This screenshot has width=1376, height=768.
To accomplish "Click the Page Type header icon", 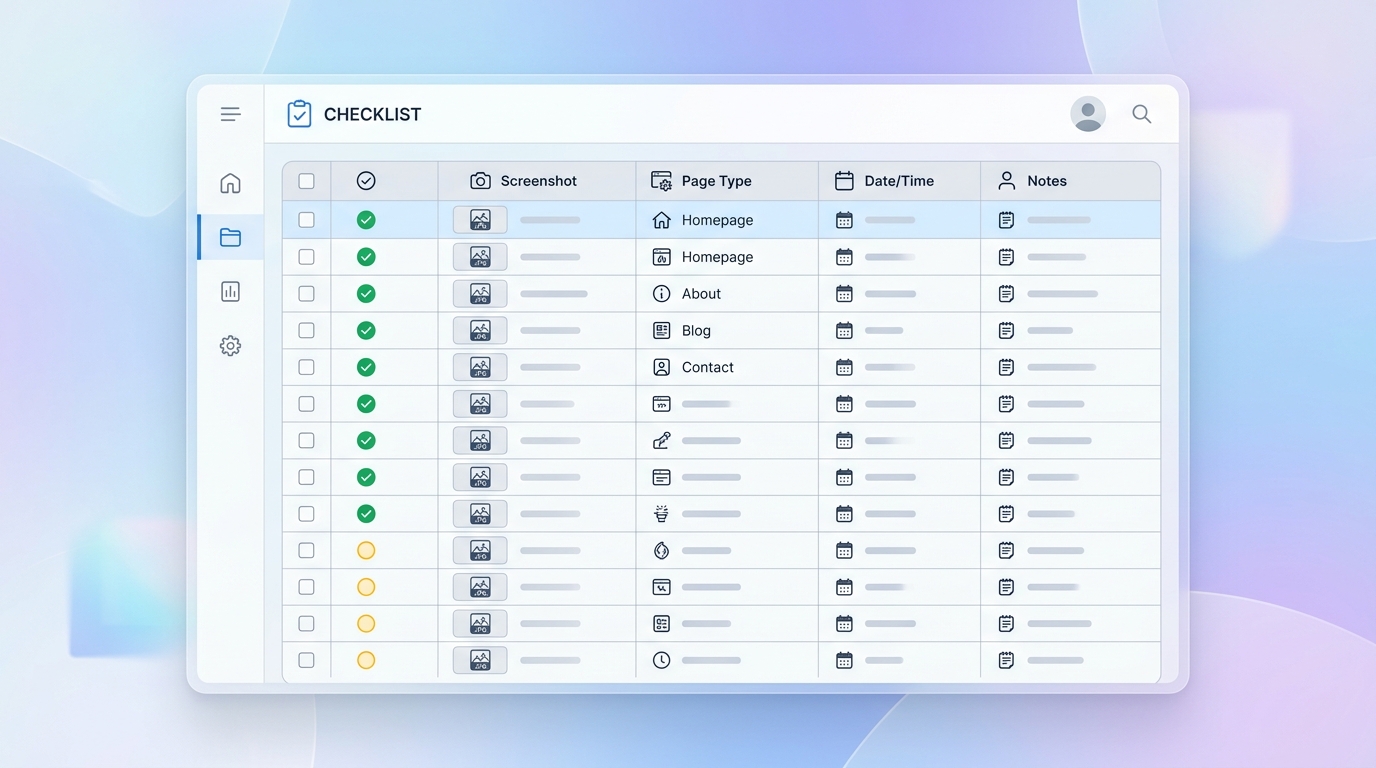I will tap(661, 181).
